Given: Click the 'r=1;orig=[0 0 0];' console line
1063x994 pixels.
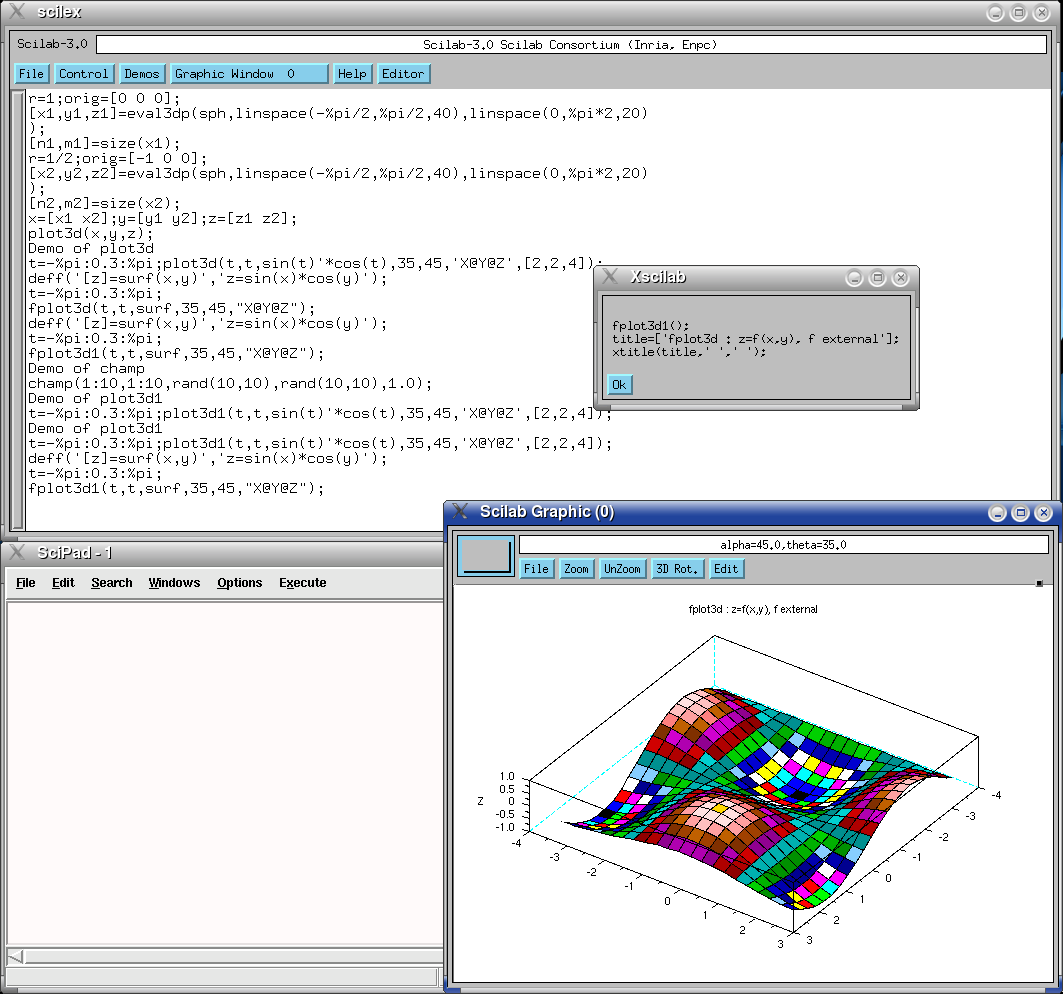Looking at the screenshot, I should pyautogui.click(x=104, y=99).
